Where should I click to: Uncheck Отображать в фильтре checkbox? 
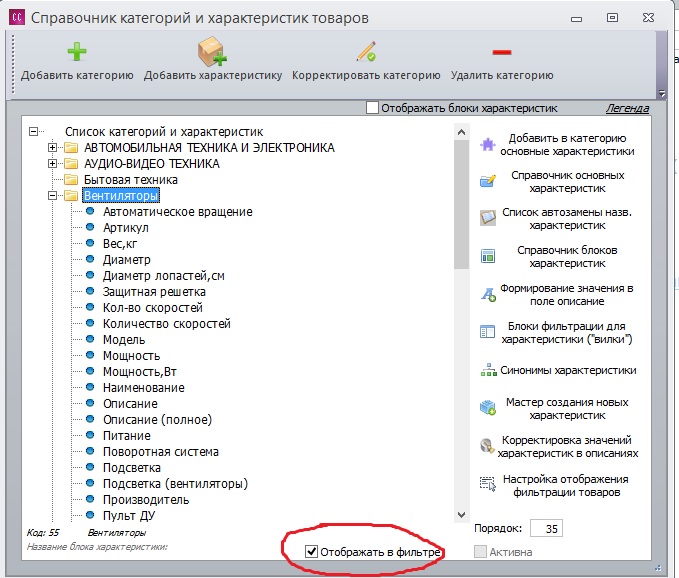[x=311, y=552]
